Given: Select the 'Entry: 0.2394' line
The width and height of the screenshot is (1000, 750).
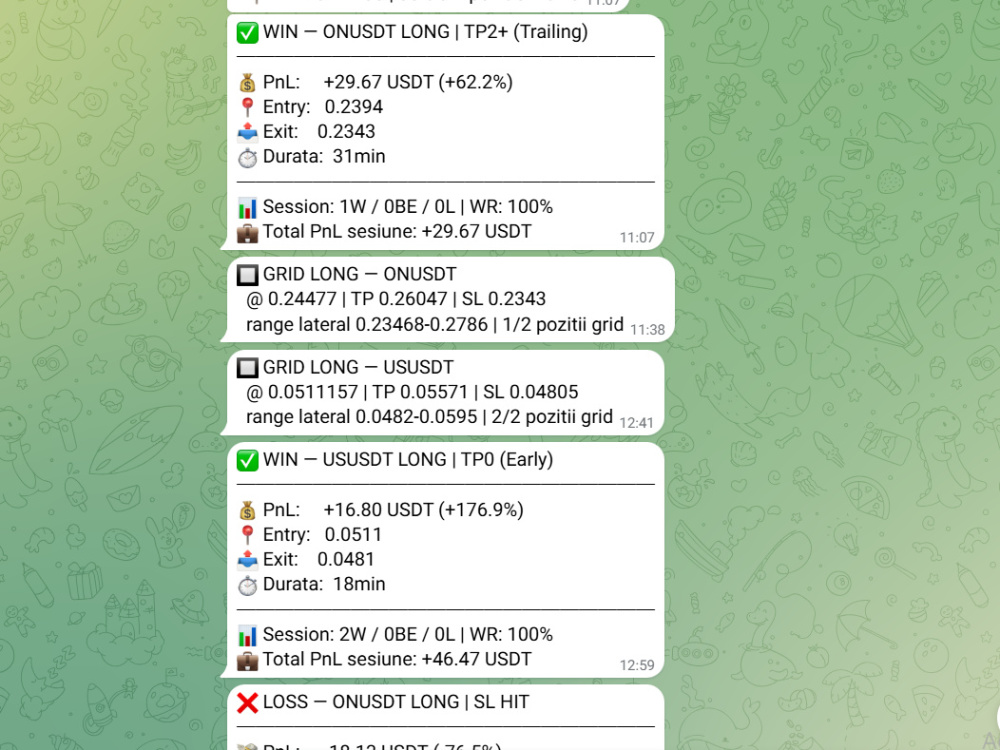Looking at the screenshot, I should click(323, 107).
